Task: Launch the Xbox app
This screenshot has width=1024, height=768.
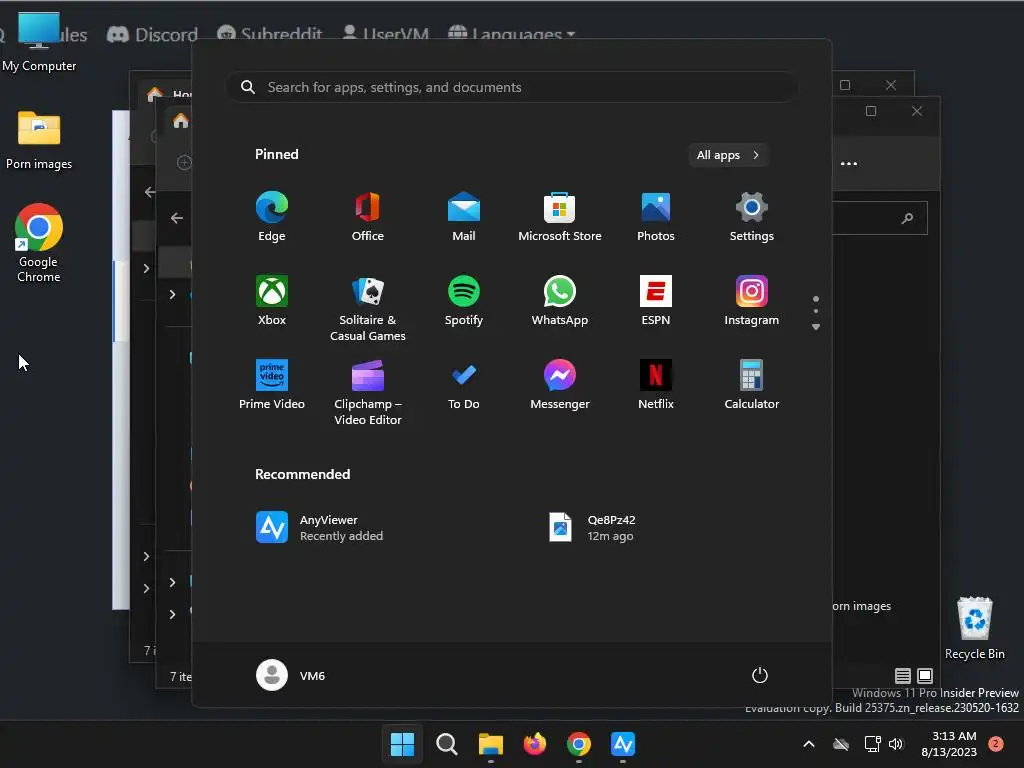Action: [x=272, y=300]
